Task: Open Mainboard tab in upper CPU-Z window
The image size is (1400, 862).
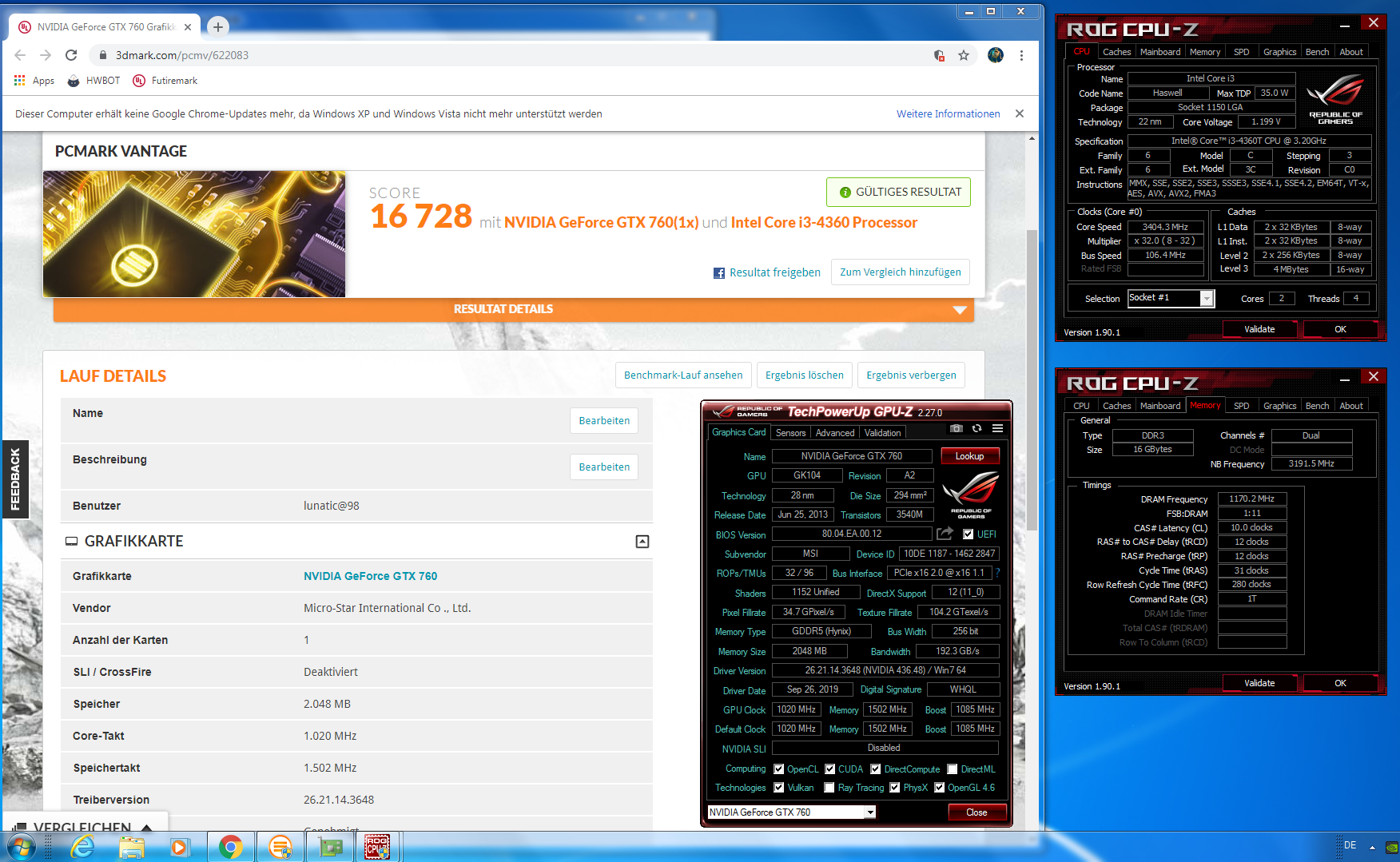Action: tap(1159, 52)
